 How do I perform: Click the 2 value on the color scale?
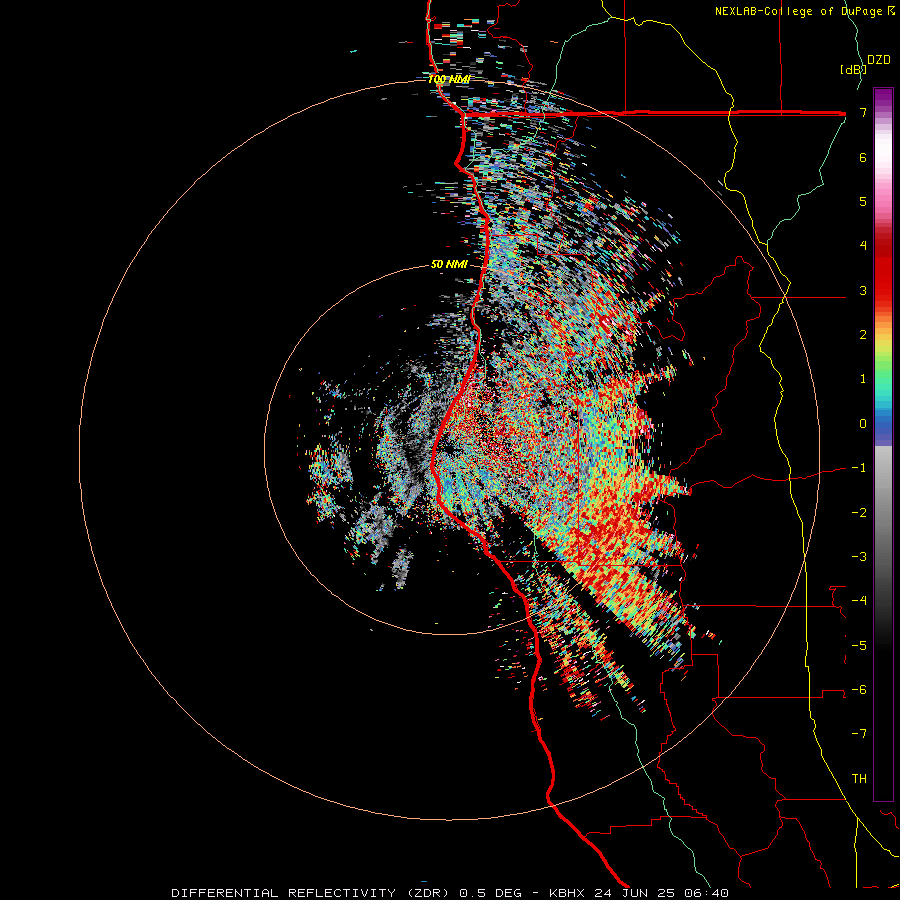click(863, 335)
